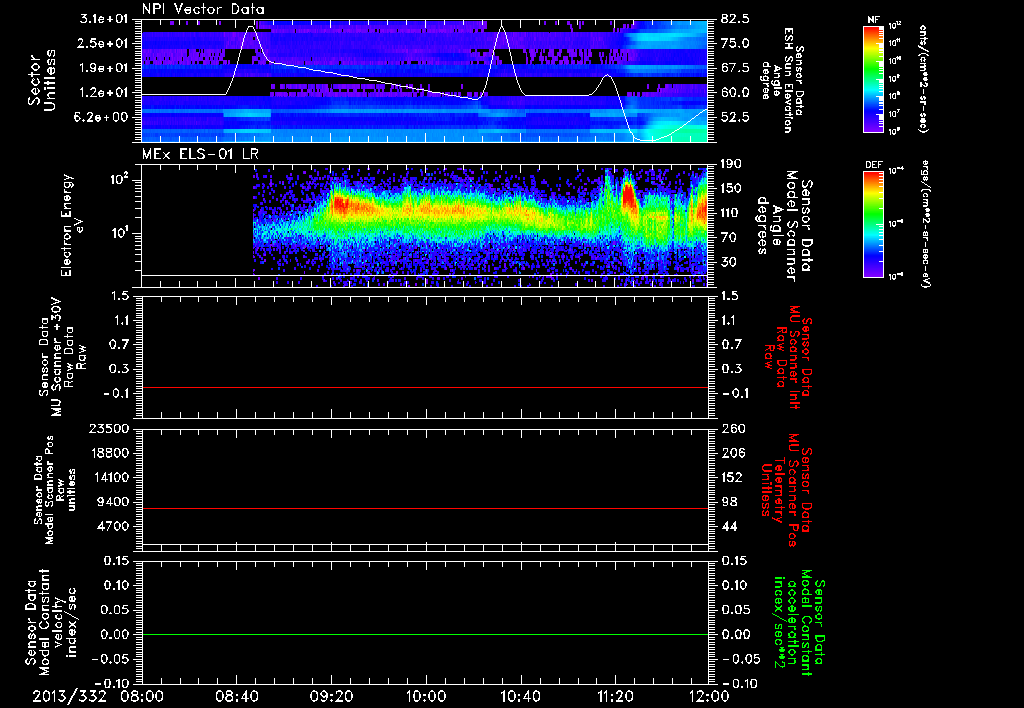Screen dimensions: 1024x708
Task: Click the MU Scanner +30V Raw Data axis label
Action: tap(62, 357)
